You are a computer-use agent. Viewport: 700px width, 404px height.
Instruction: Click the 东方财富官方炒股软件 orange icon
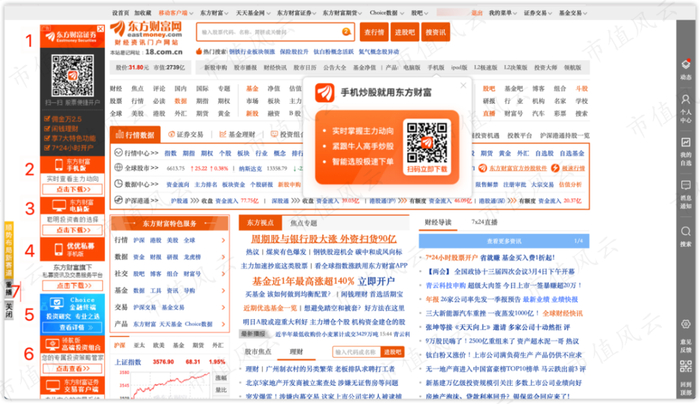point(483,168)
